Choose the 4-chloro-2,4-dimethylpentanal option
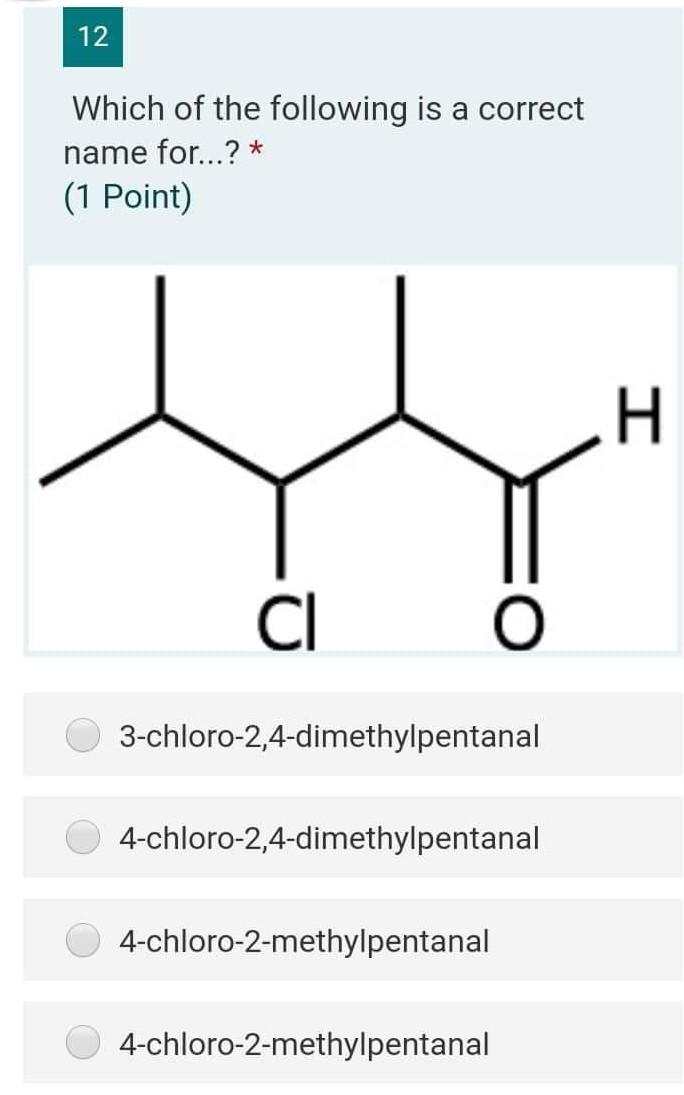This screenshot has width=684, height=1095. pyautogui.click(x=85, y=838)
